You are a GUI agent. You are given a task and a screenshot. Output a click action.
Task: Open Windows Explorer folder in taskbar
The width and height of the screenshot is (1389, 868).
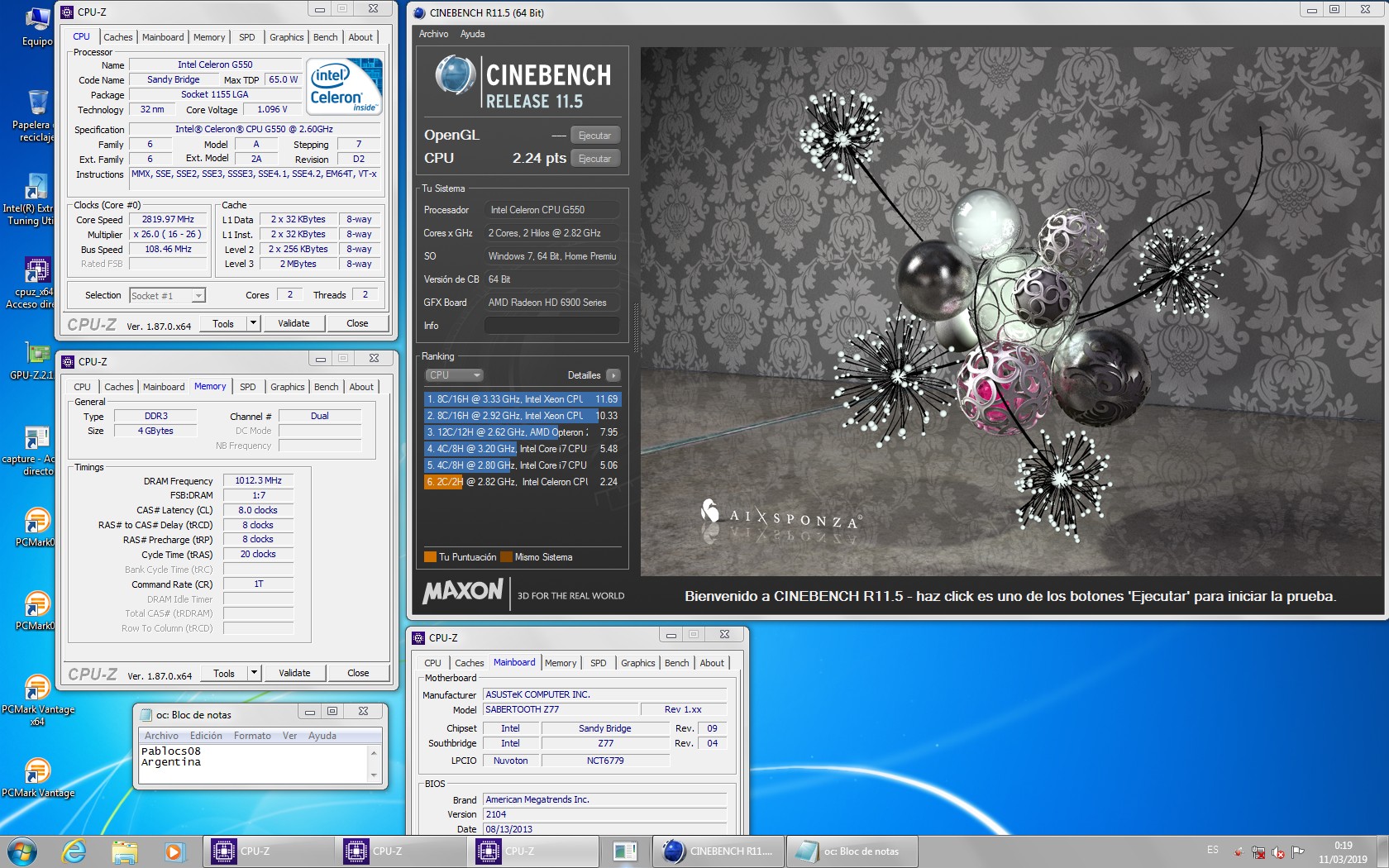click(x=124, y=851)
